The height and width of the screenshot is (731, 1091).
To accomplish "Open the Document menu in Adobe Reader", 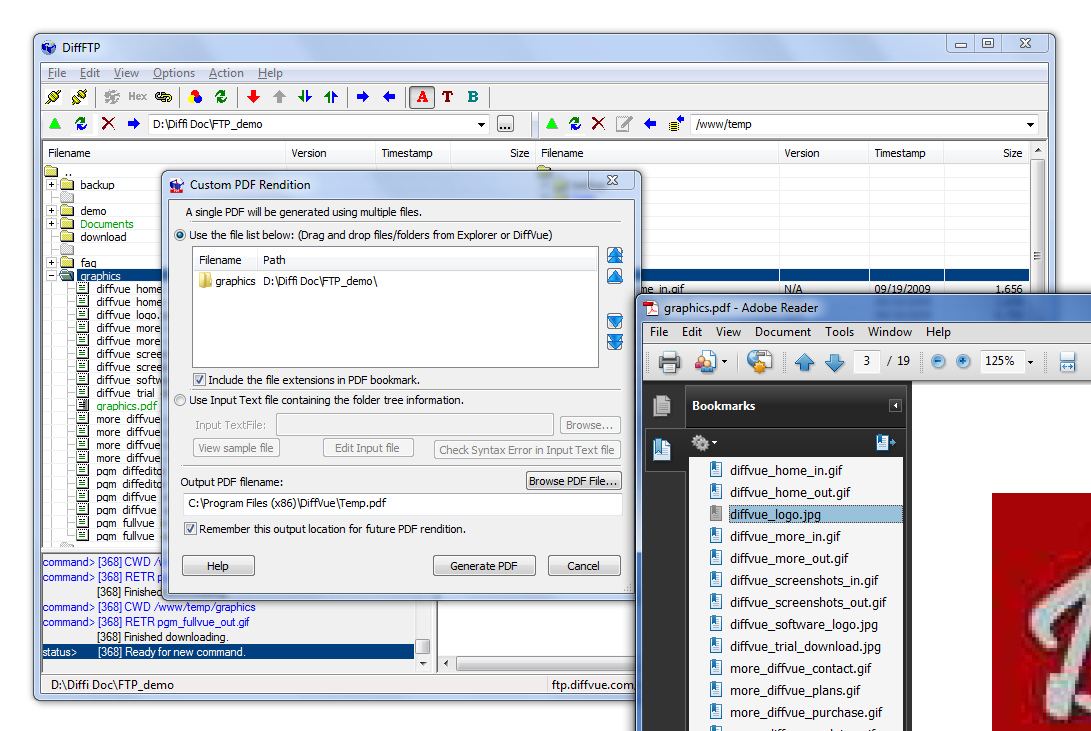I will (783, 332).
